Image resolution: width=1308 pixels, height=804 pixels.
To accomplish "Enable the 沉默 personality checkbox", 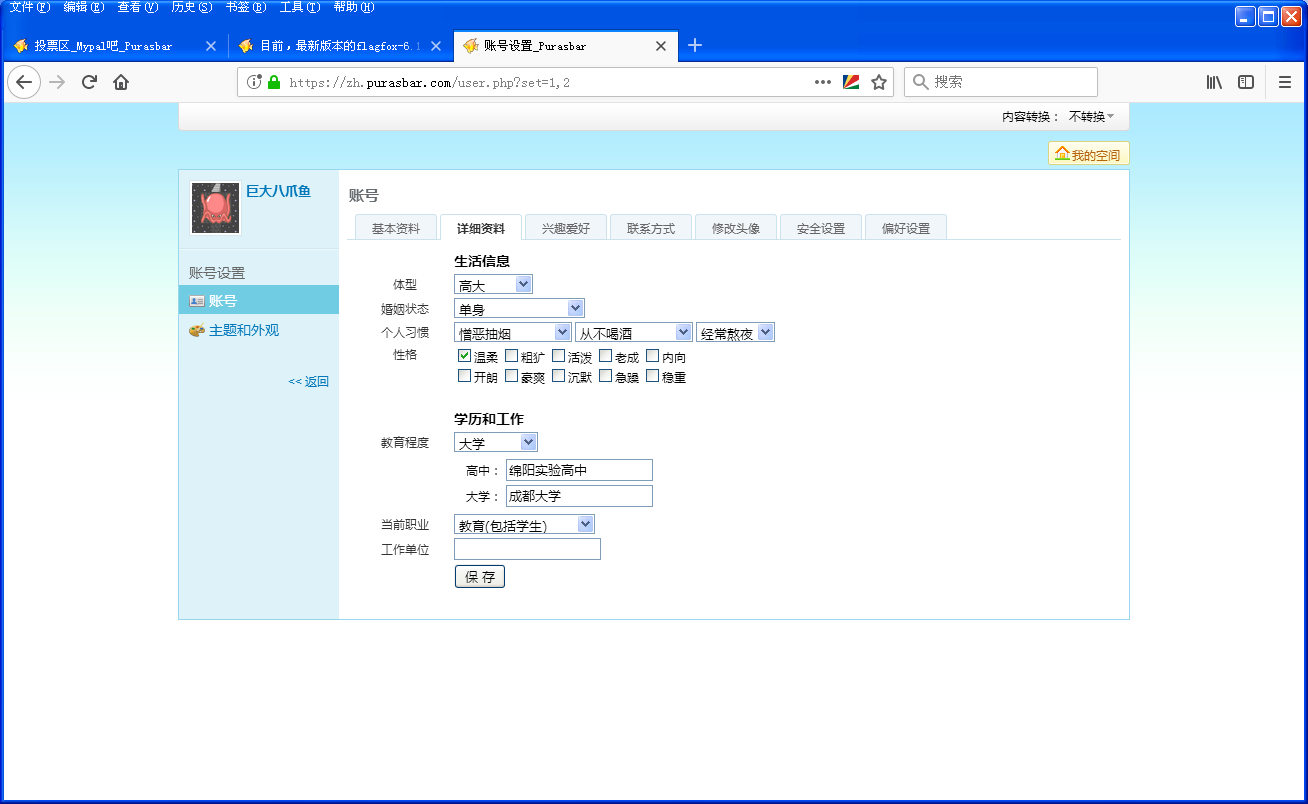I will point(558,376).
